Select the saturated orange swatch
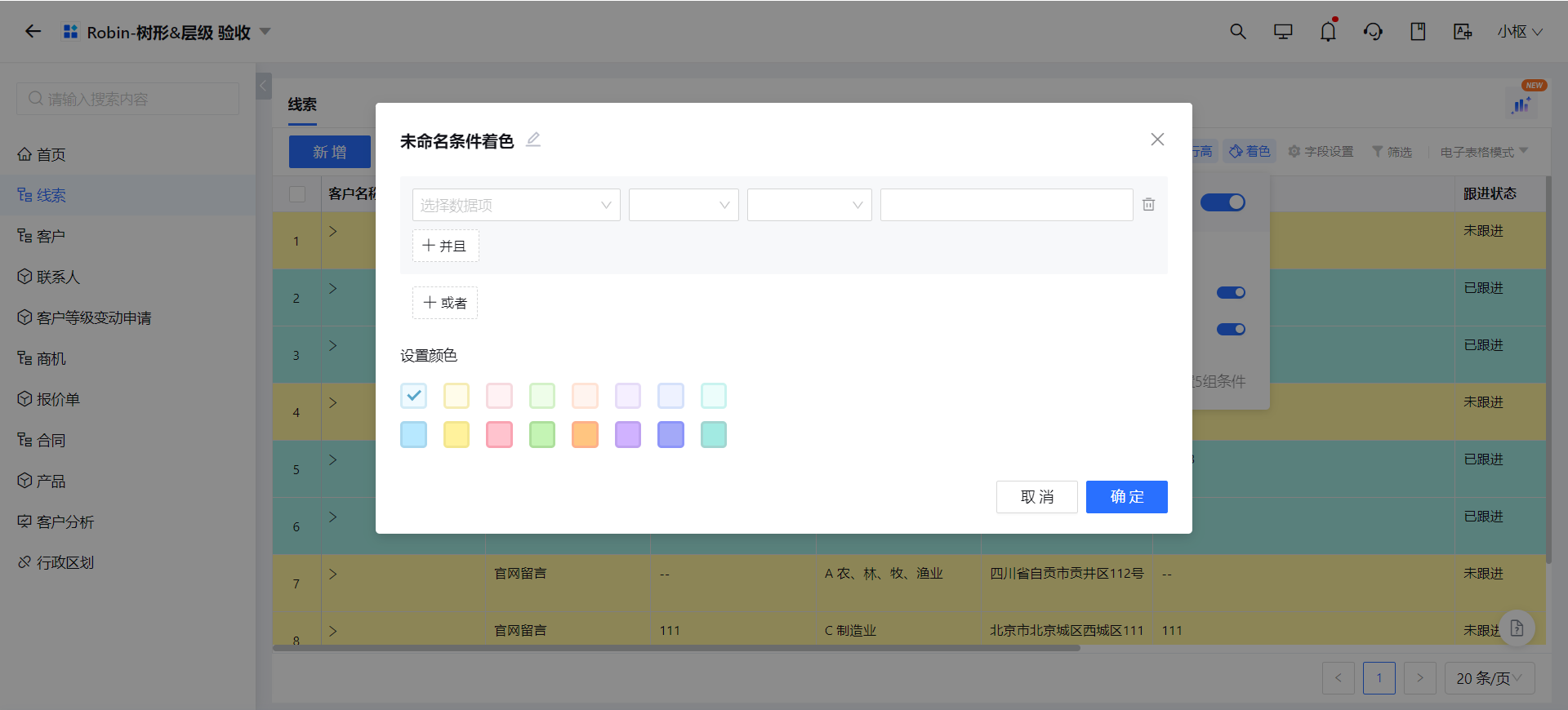This screenshot has width=1568, height=710. pos(585,434)
